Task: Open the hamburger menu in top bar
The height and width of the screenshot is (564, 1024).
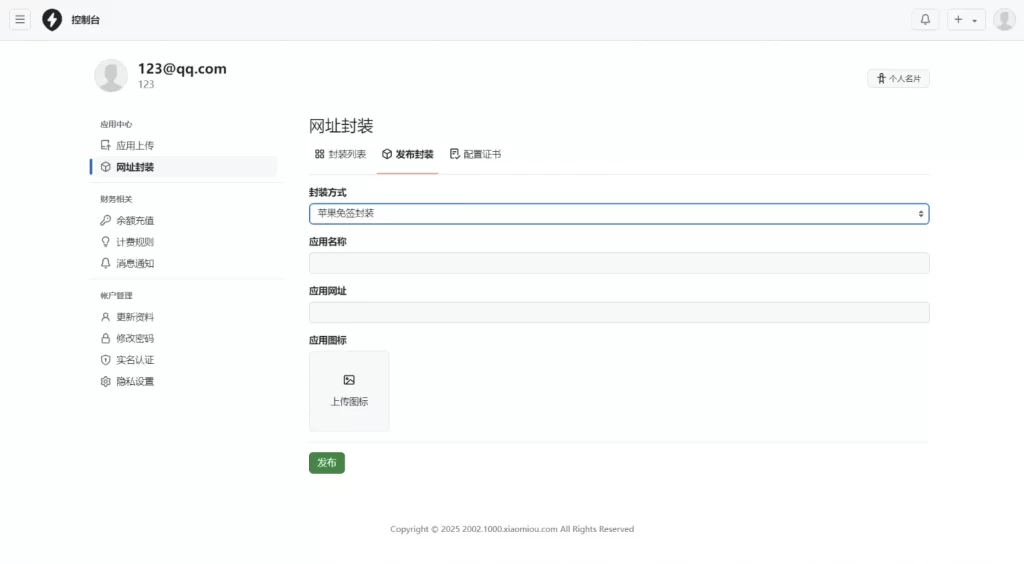Action: [x=21, y=20]
